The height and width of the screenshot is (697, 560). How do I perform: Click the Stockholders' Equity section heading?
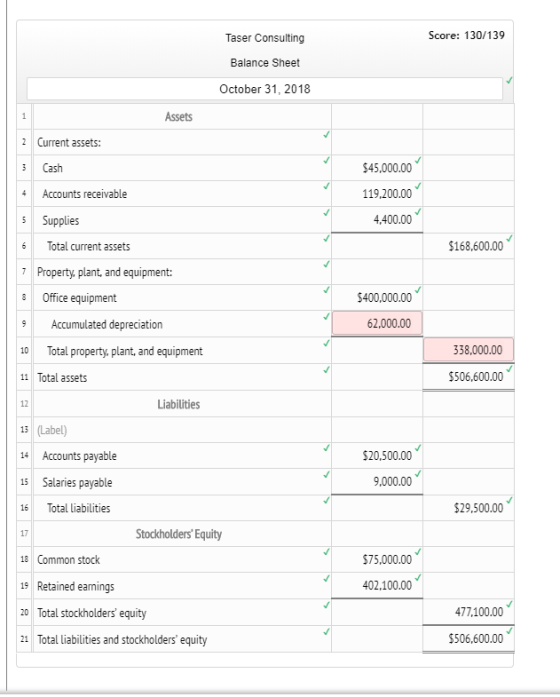click(179, 534)
